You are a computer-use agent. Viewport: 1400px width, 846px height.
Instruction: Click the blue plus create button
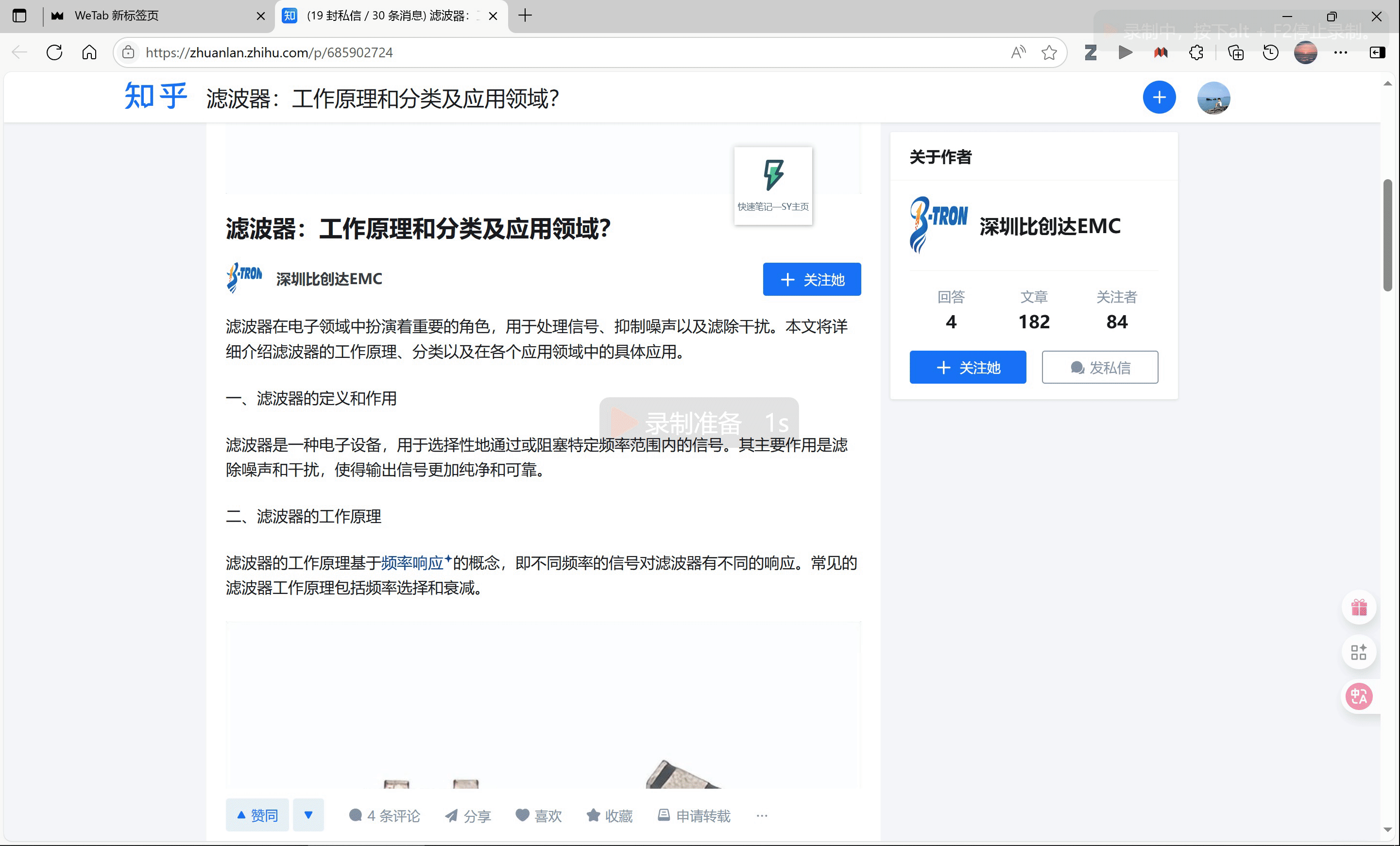(1159, 97)
